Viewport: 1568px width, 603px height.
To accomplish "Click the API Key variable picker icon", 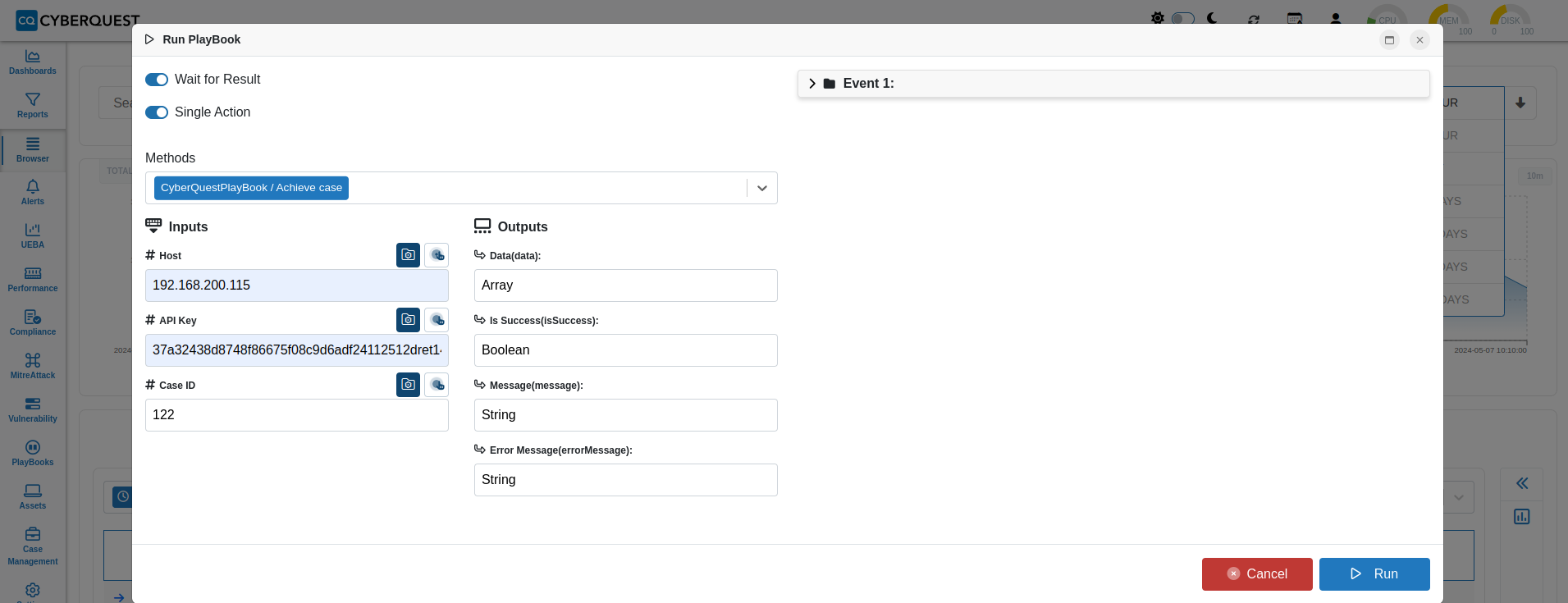I will 437,320.
